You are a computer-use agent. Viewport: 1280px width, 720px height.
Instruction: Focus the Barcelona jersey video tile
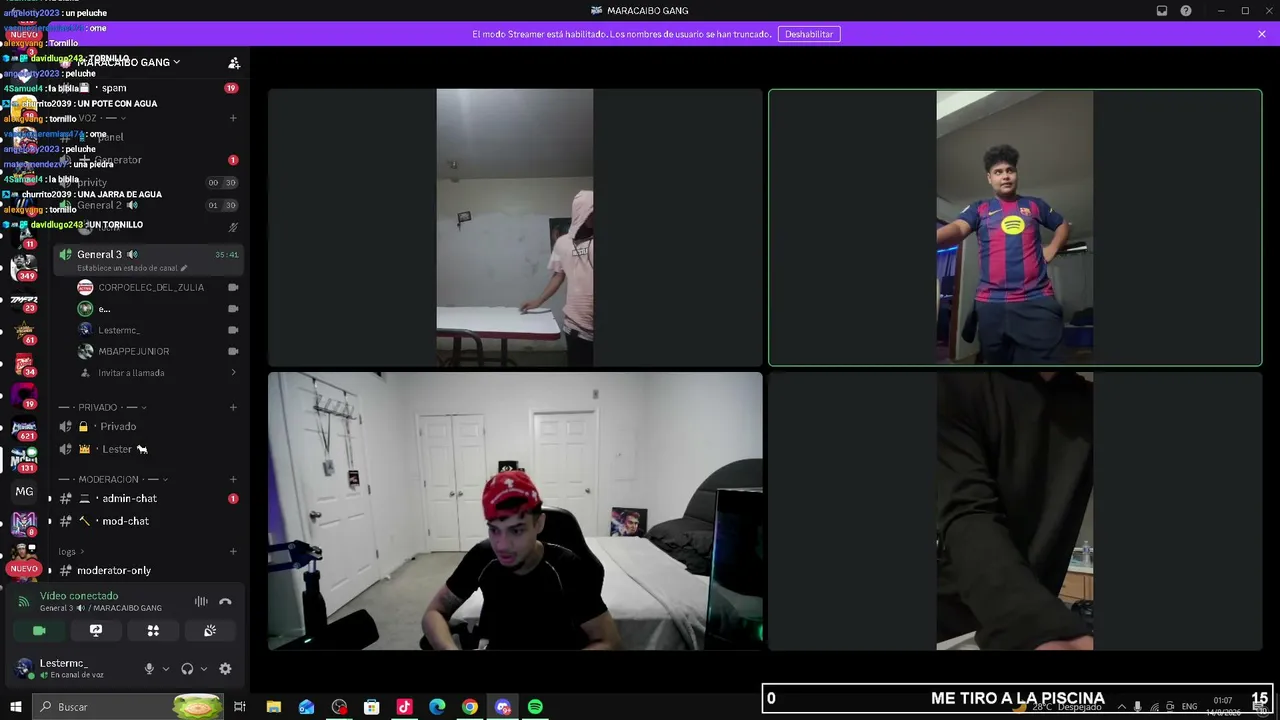point(1015,228)
